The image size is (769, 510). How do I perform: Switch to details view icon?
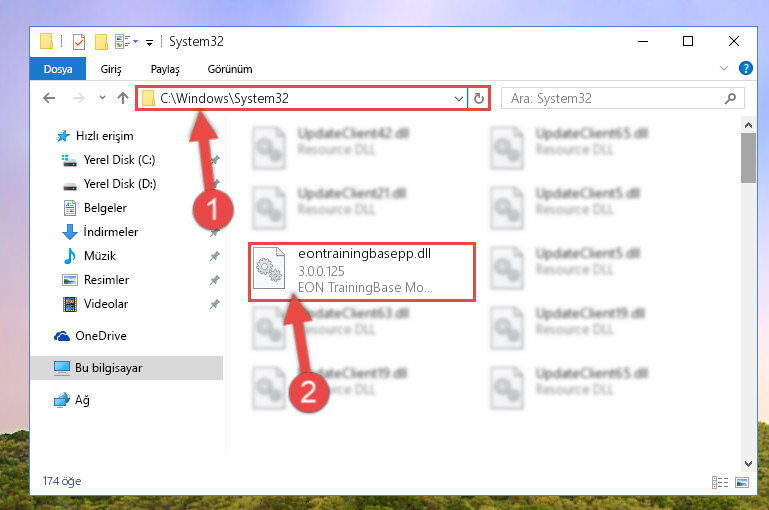(719, 483)
